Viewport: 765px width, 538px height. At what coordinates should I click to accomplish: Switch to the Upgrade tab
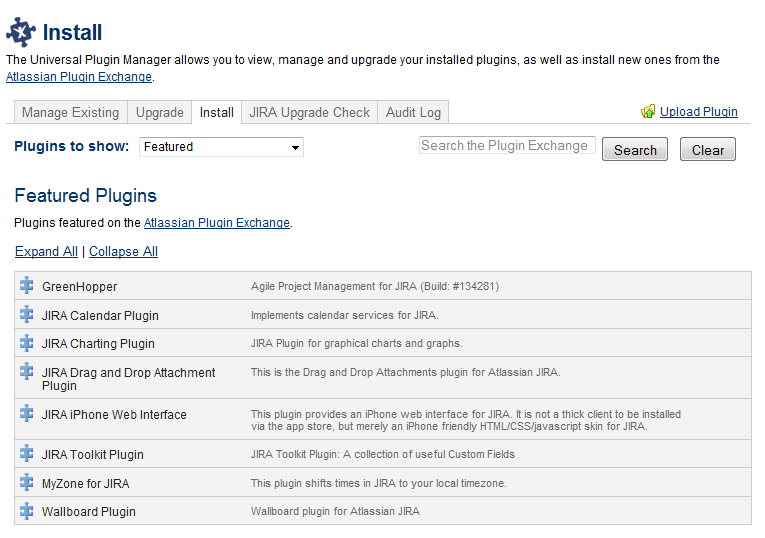coord(160,112)
